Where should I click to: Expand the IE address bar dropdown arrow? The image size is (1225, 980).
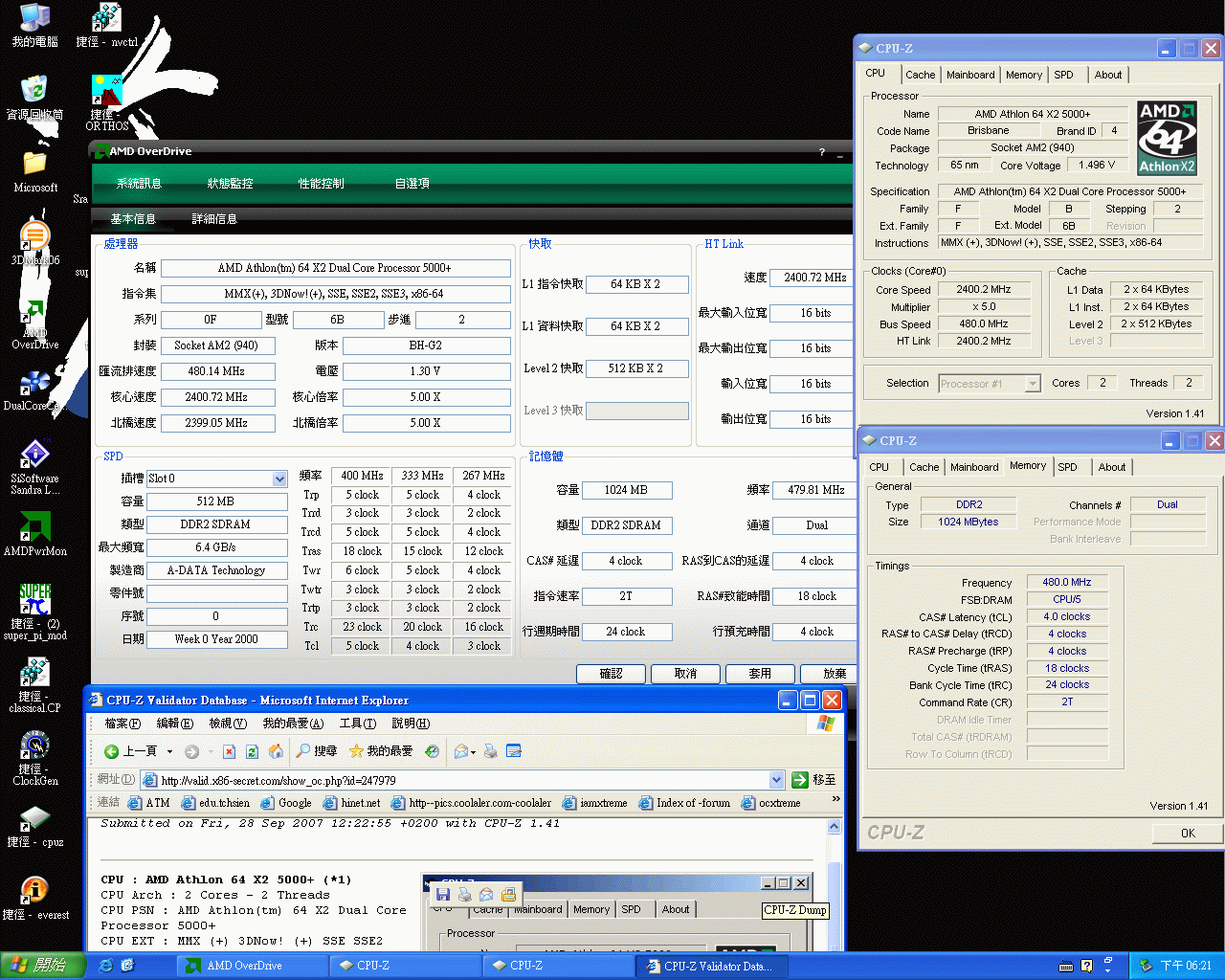tap(776, 780)
